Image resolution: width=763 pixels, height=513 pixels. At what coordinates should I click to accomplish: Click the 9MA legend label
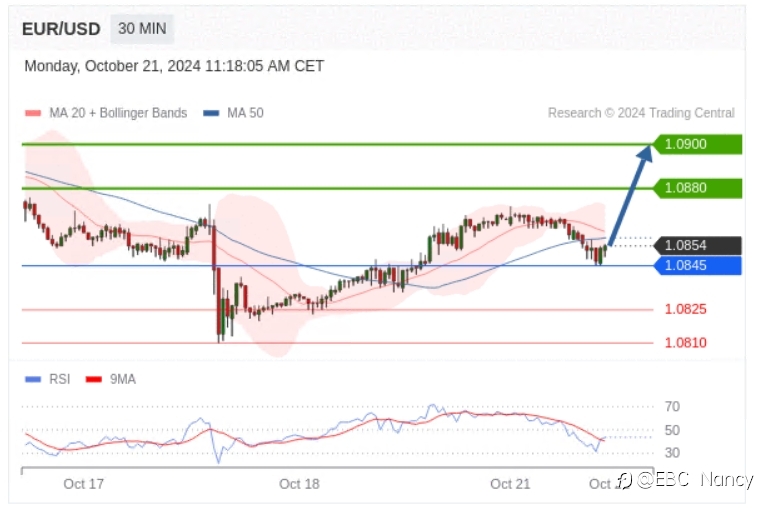[123, 379]
